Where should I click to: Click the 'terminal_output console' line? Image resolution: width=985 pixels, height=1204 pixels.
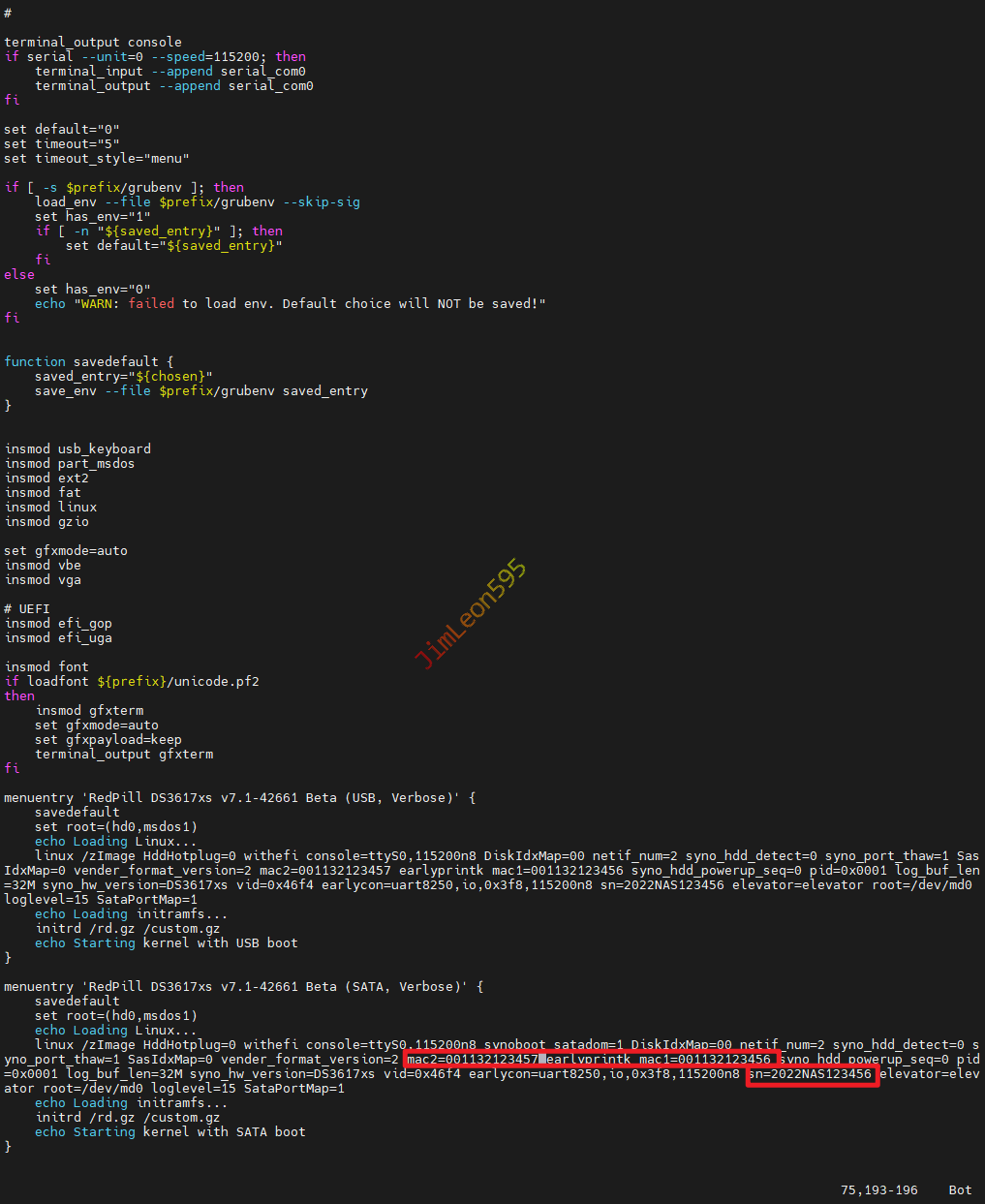pyautogui.click(x=93, y=43)
